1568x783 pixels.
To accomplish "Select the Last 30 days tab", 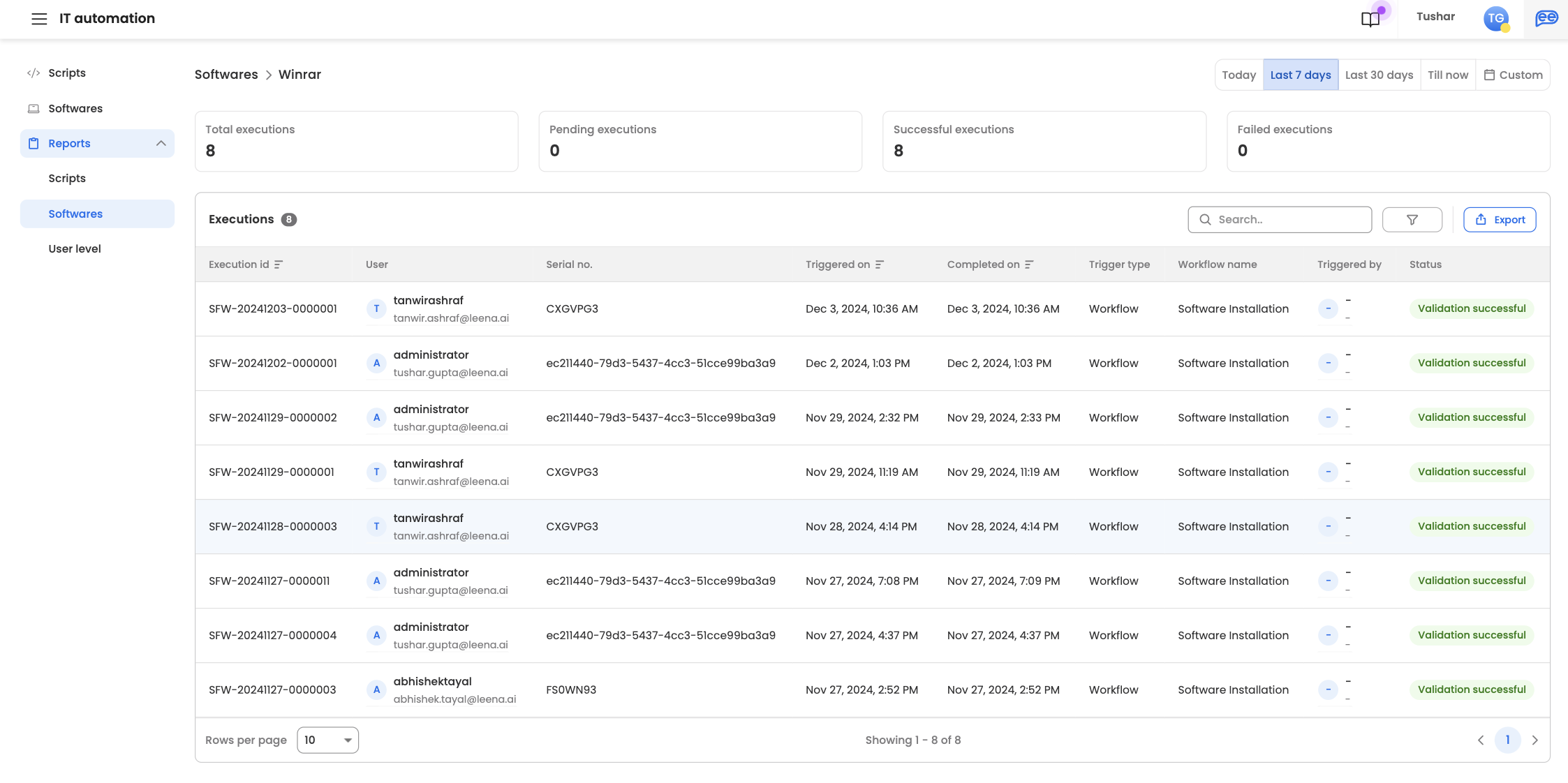I will point(1379,75).
